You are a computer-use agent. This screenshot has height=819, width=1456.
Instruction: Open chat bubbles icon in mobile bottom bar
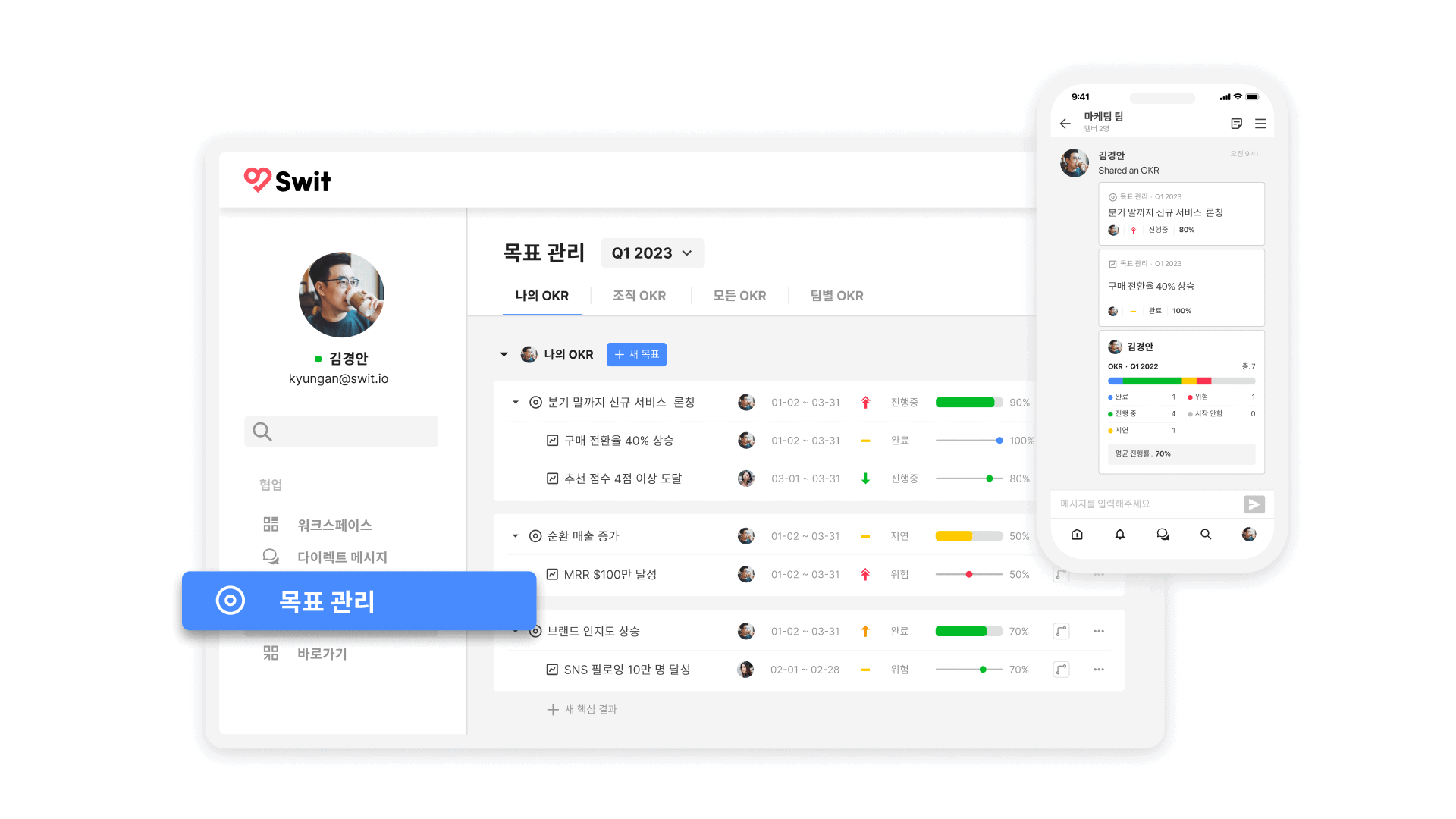(x=1163, y=535)
